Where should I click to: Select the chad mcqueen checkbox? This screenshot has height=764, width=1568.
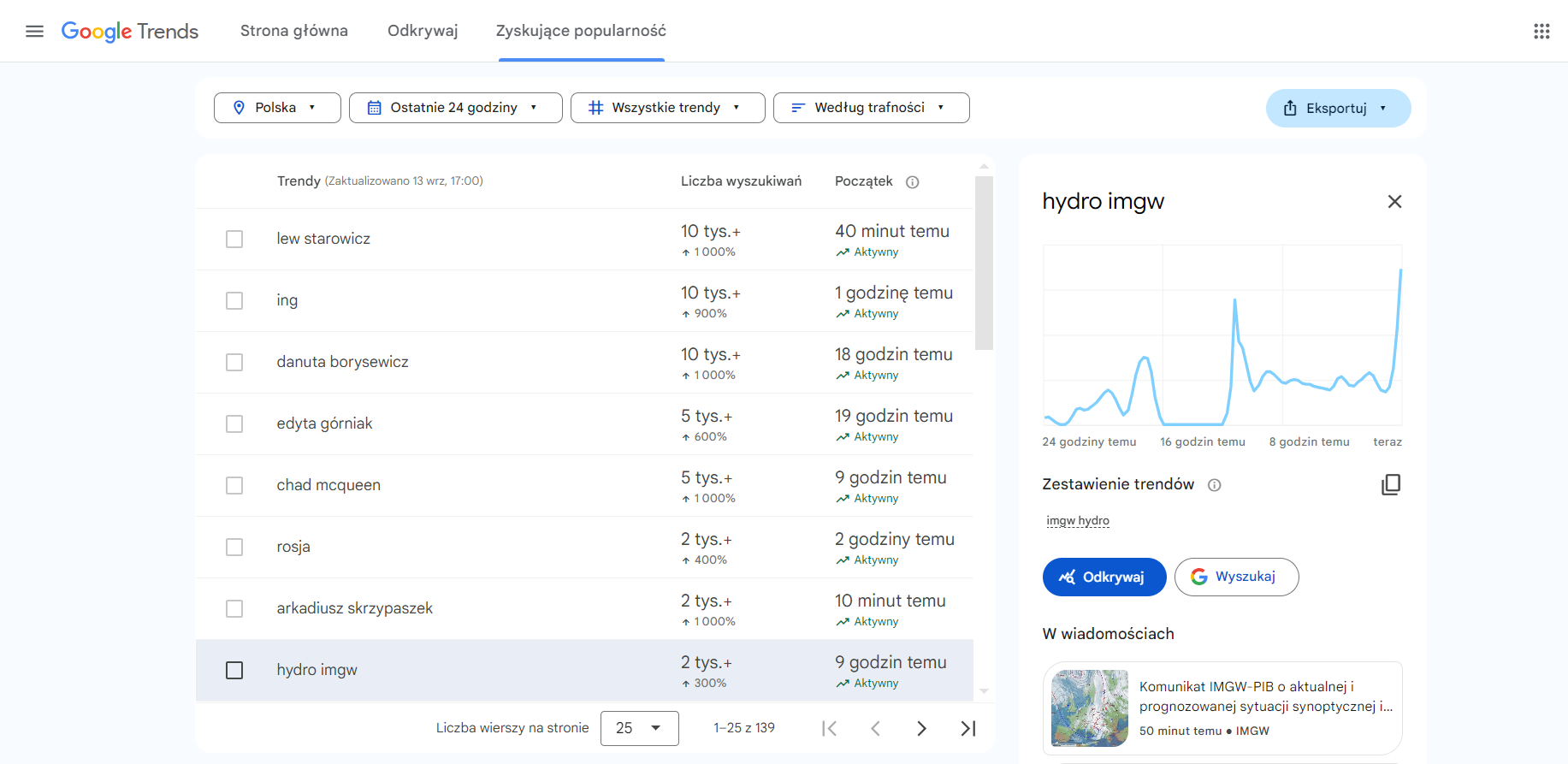coord(234,485)
